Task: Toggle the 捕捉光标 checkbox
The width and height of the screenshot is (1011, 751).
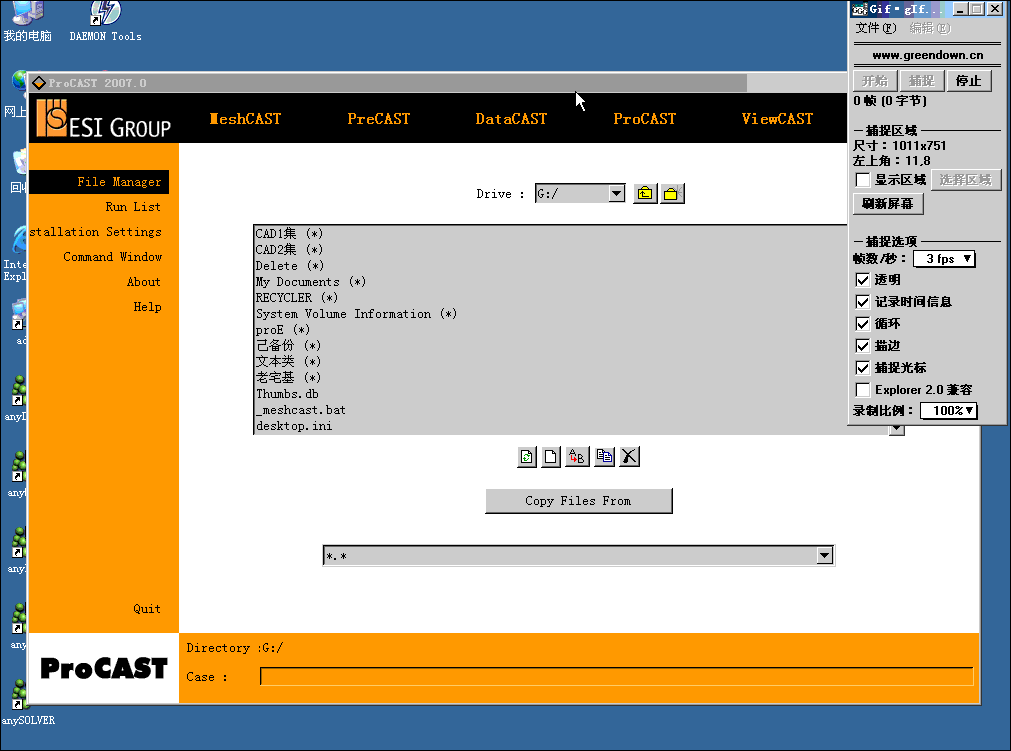Action: coord(863,367)
